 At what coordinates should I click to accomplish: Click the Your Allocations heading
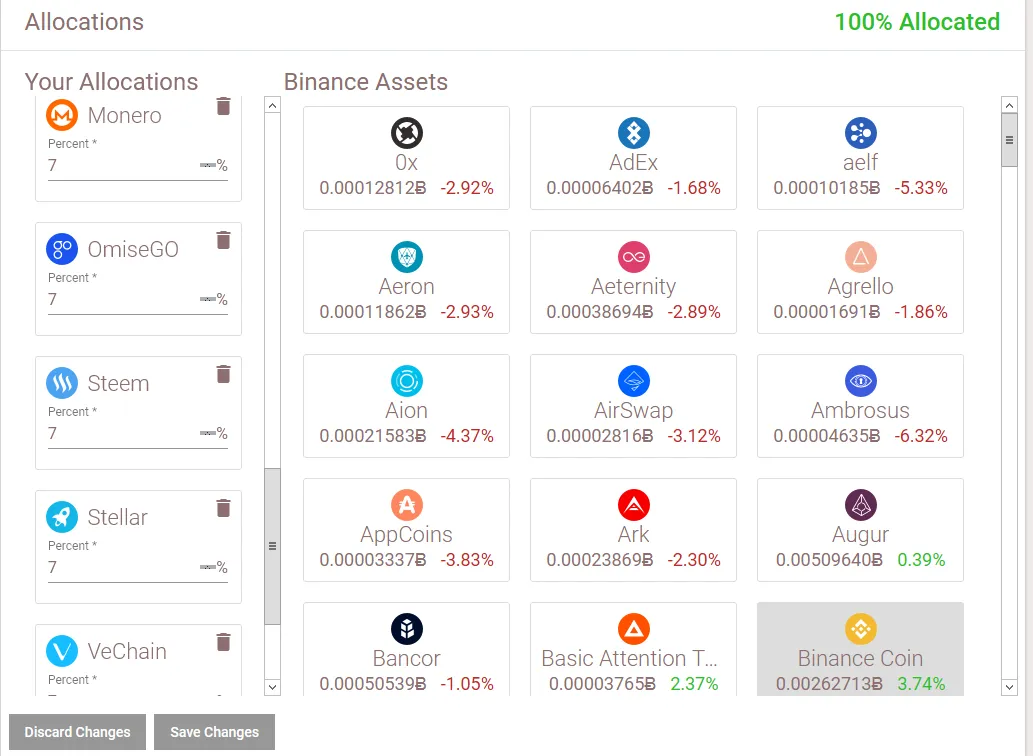111,82
